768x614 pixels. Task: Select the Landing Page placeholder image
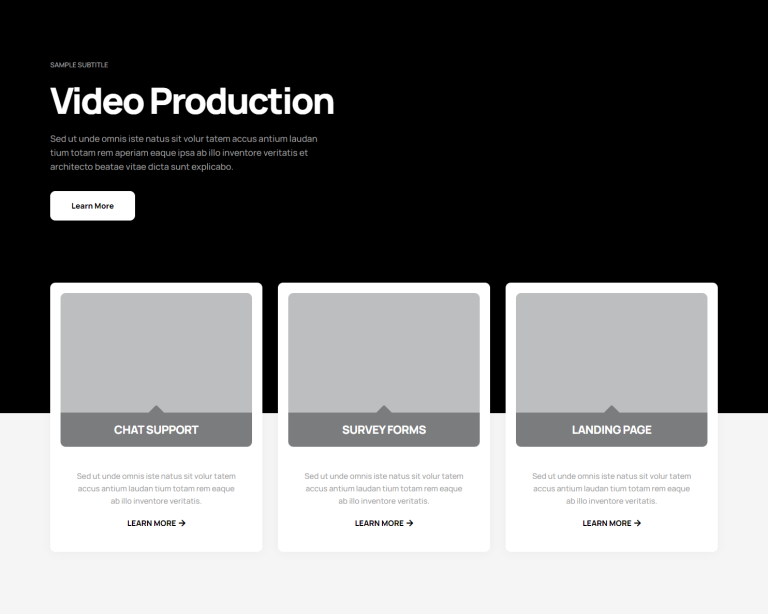click(612, 350)
